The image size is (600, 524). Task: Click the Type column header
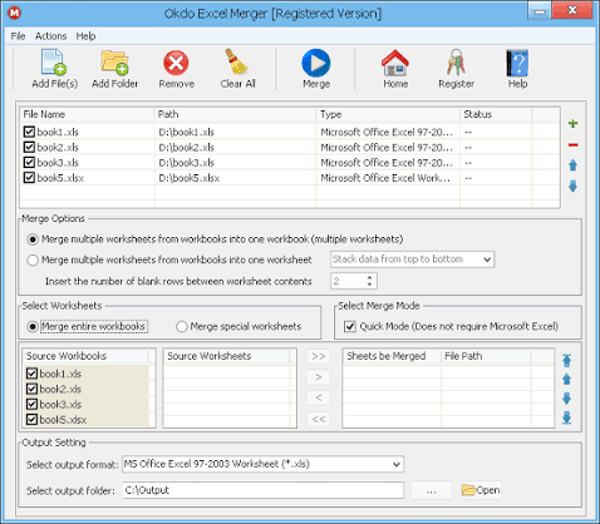pos(388,114)
